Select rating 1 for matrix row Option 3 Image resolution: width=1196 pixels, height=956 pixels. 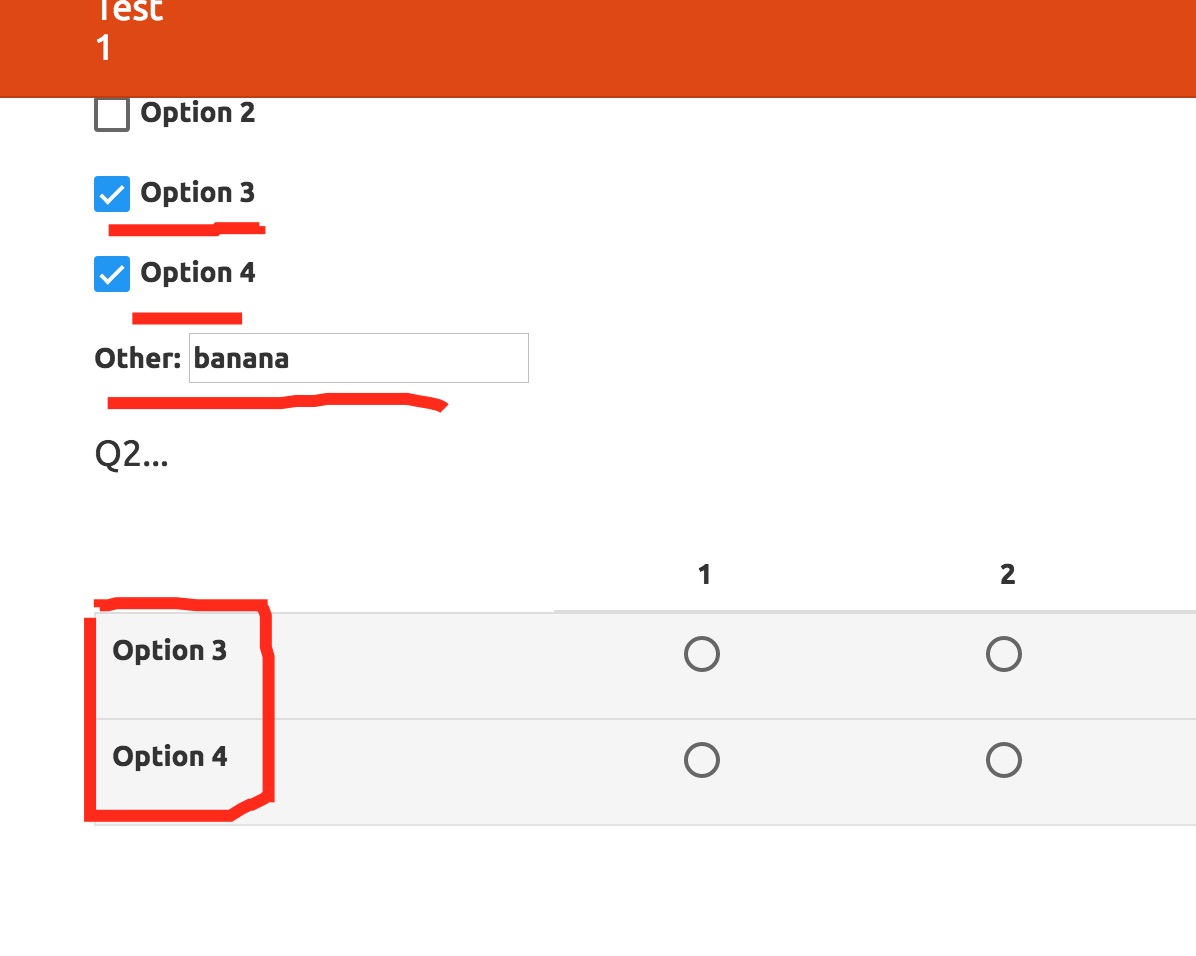point(702,655)
